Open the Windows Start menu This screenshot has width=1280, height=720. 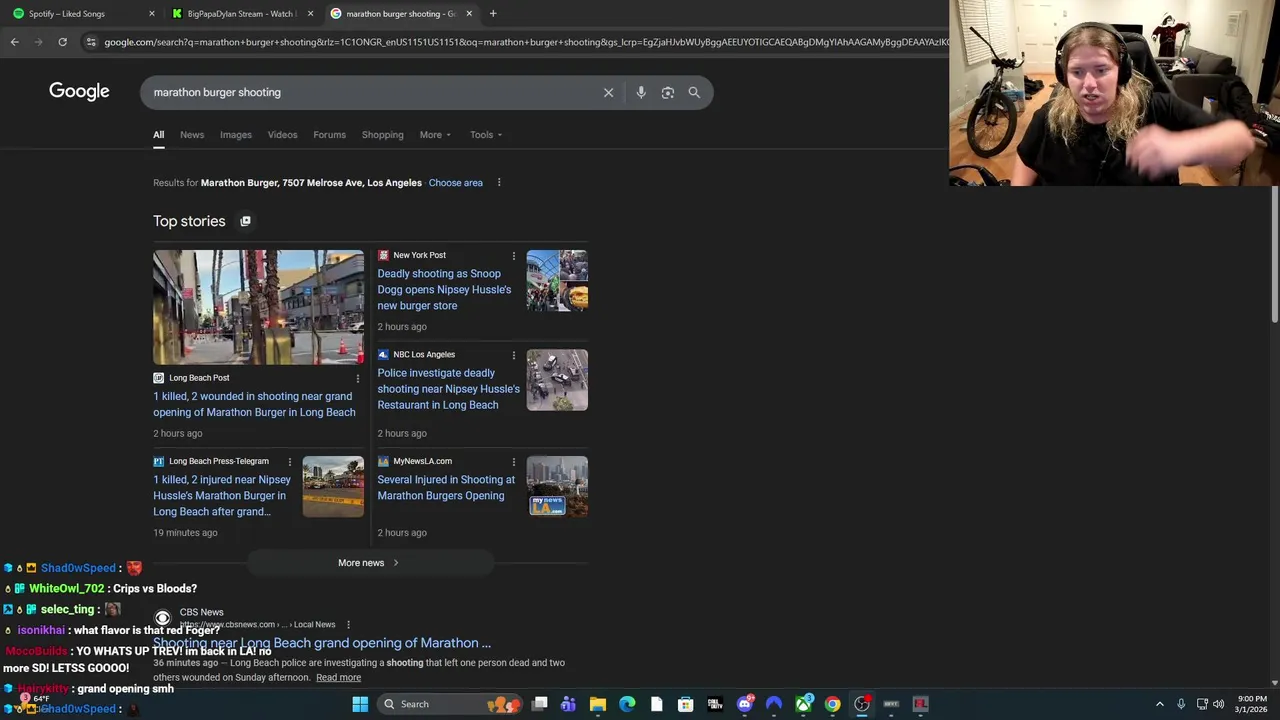point(360,704)
